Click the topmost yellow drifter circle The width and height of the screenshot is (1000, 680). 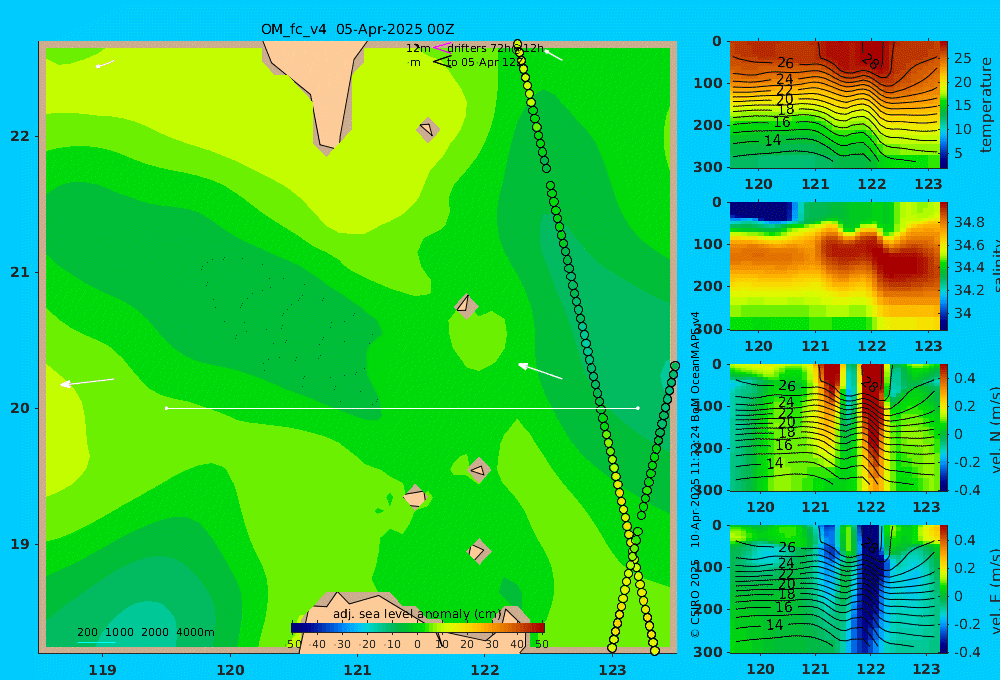(x=517, y=45)
